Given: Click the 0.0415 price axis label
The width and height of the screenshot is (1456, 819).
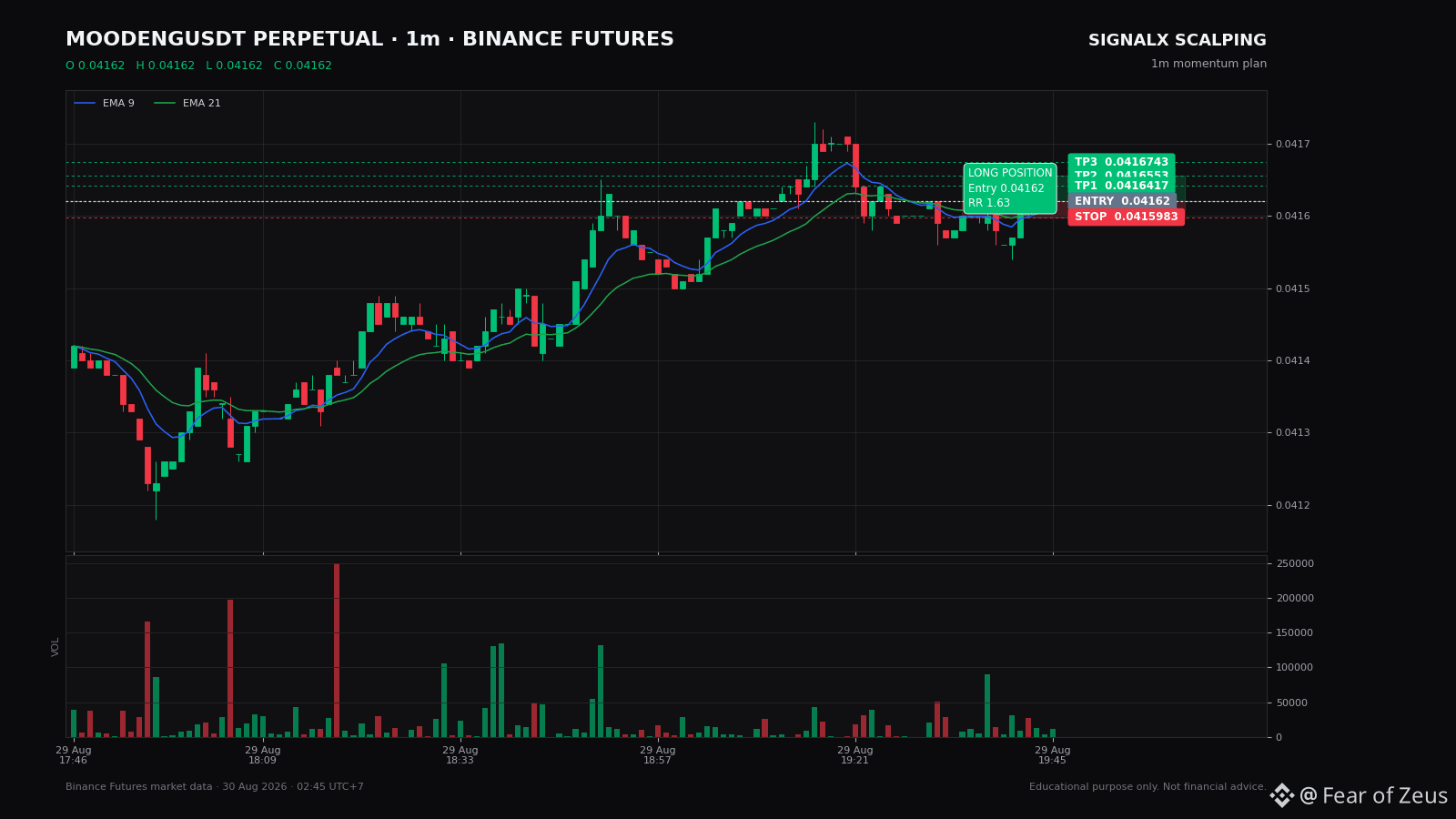Looking at the screenshot, I should (1292, 288).
